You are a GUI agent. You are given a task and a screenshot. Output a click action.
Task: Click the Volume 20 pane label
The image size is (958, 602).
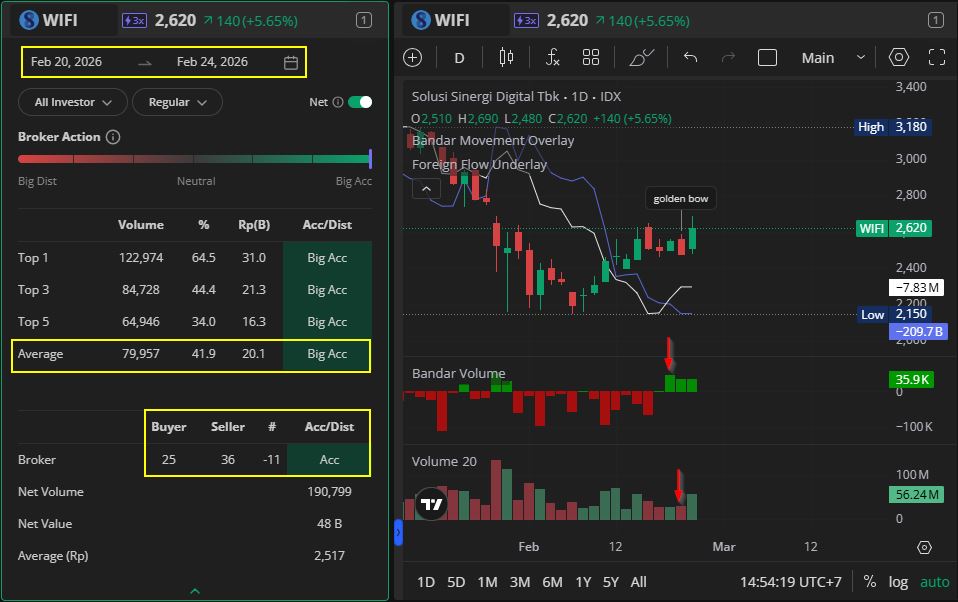click(444, 461)
